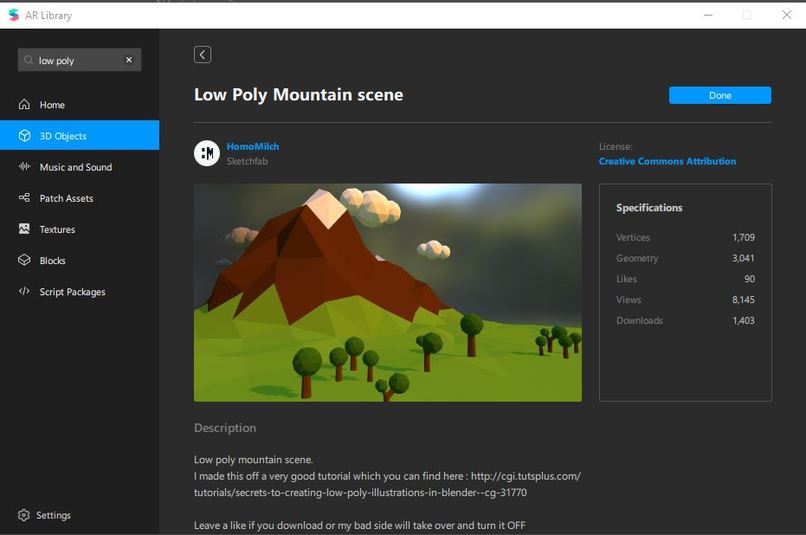This screenshot has height=535, width=806.
Task: Open the Blocks label
Action: coord(52,261)
